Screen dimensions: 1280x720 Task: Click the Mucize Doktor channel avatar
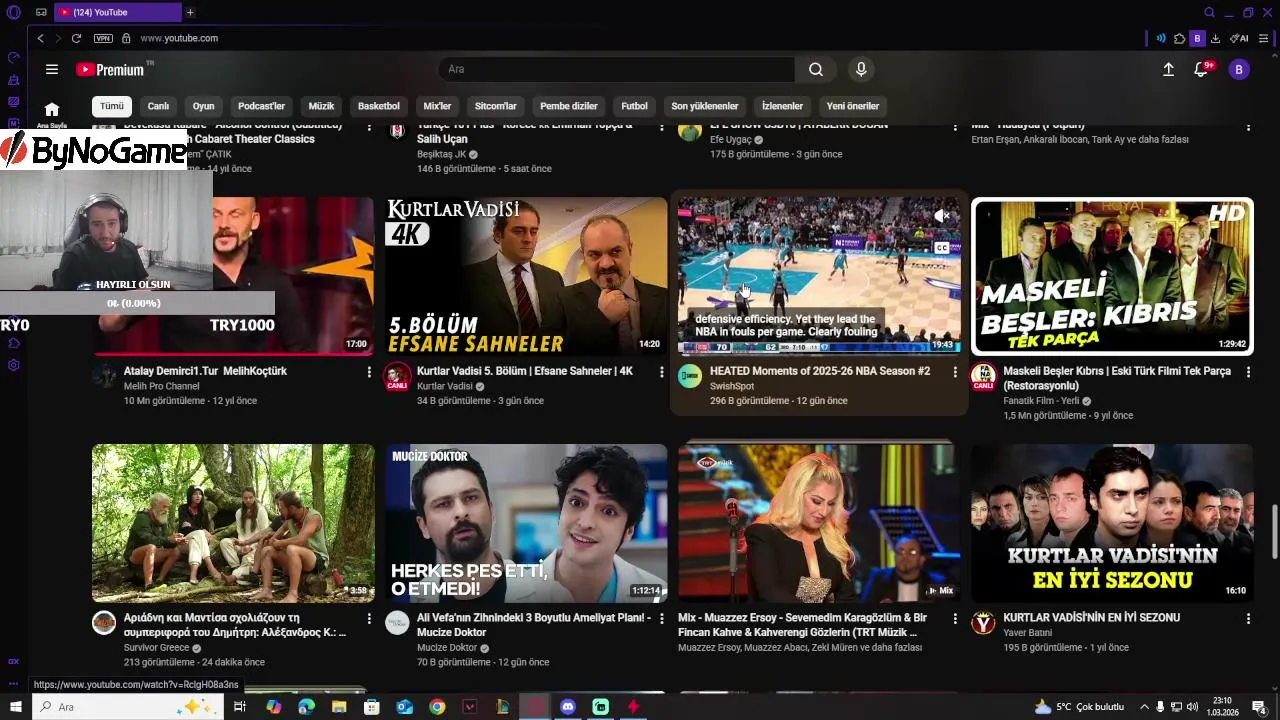[x=397, y=623]
